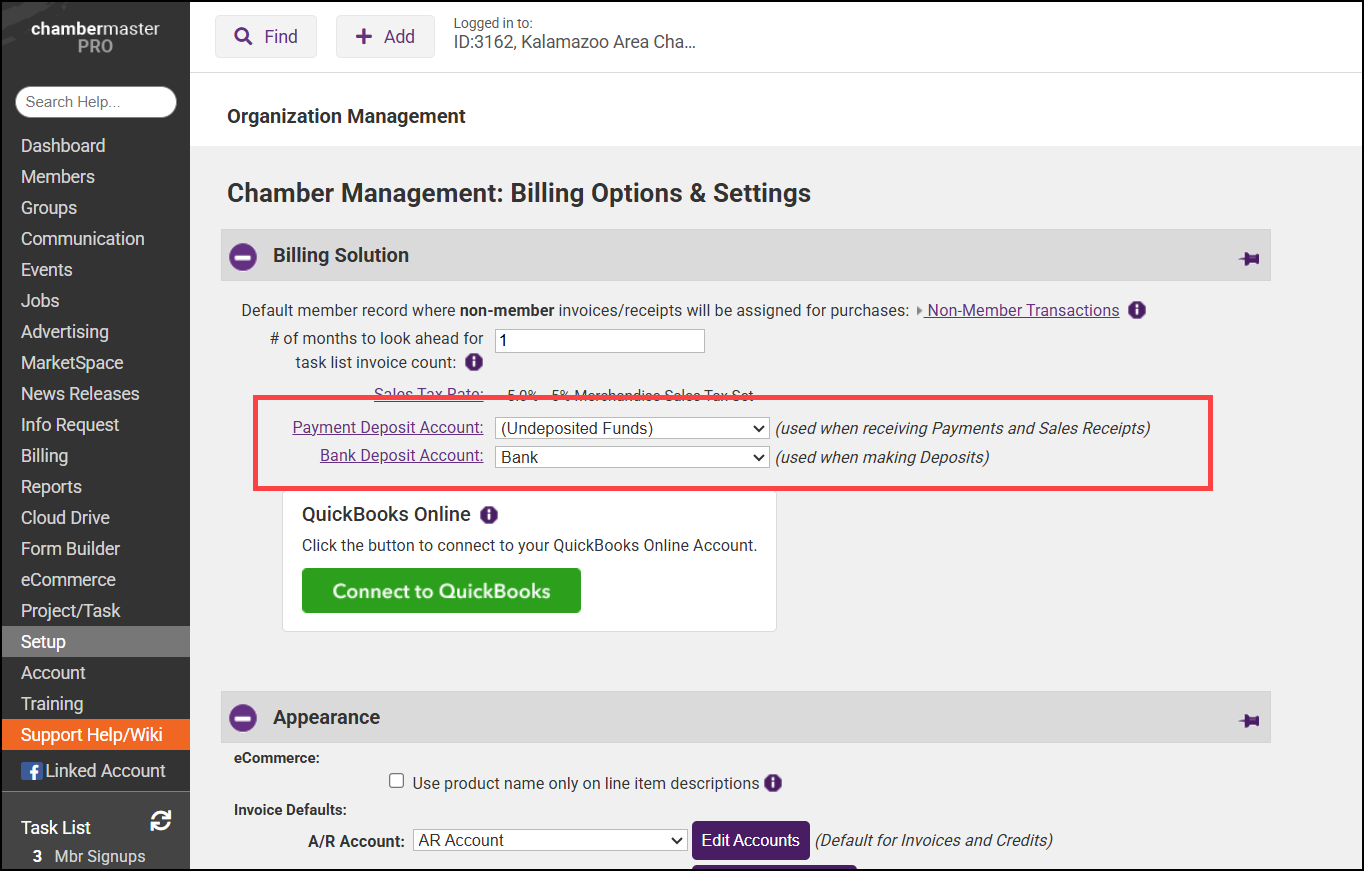Image resolution: width=1364 pixels, height=871 pixels.
Task: Click the Search Help input field
Action: (96, 102)
